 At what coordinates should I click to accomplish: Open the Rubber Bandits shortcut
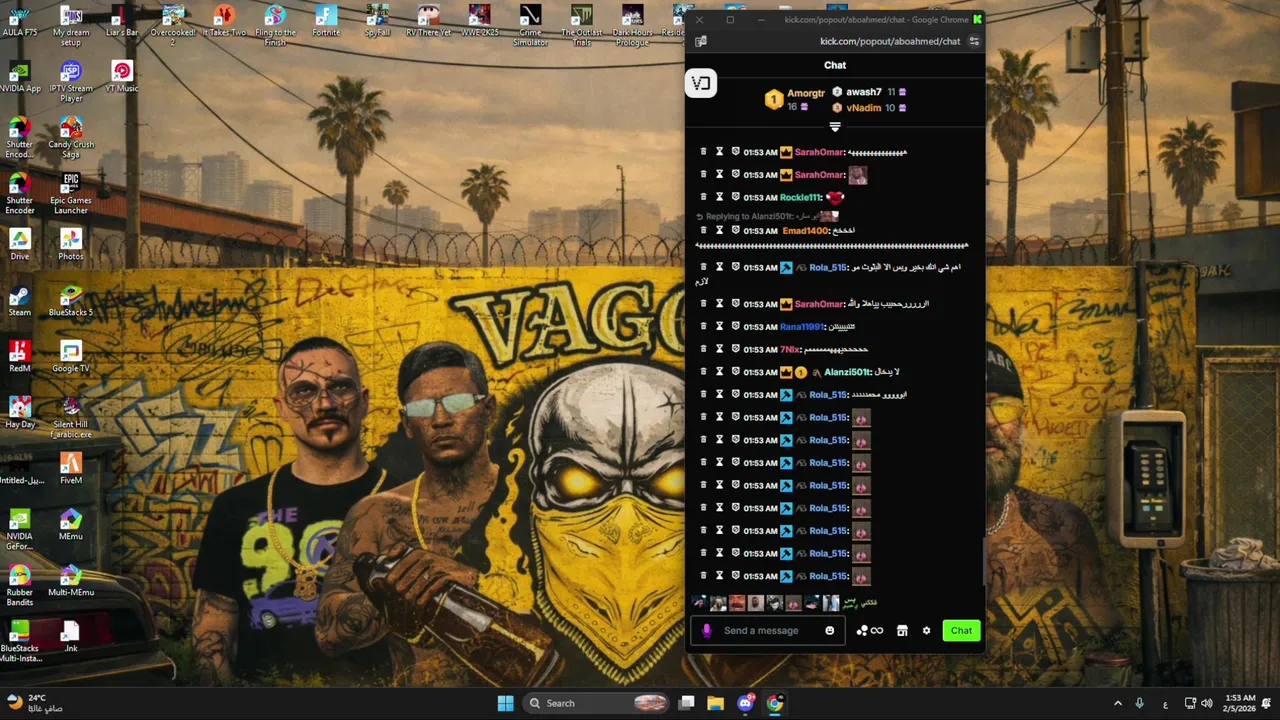pyautogui.click(x=19, y=586)
